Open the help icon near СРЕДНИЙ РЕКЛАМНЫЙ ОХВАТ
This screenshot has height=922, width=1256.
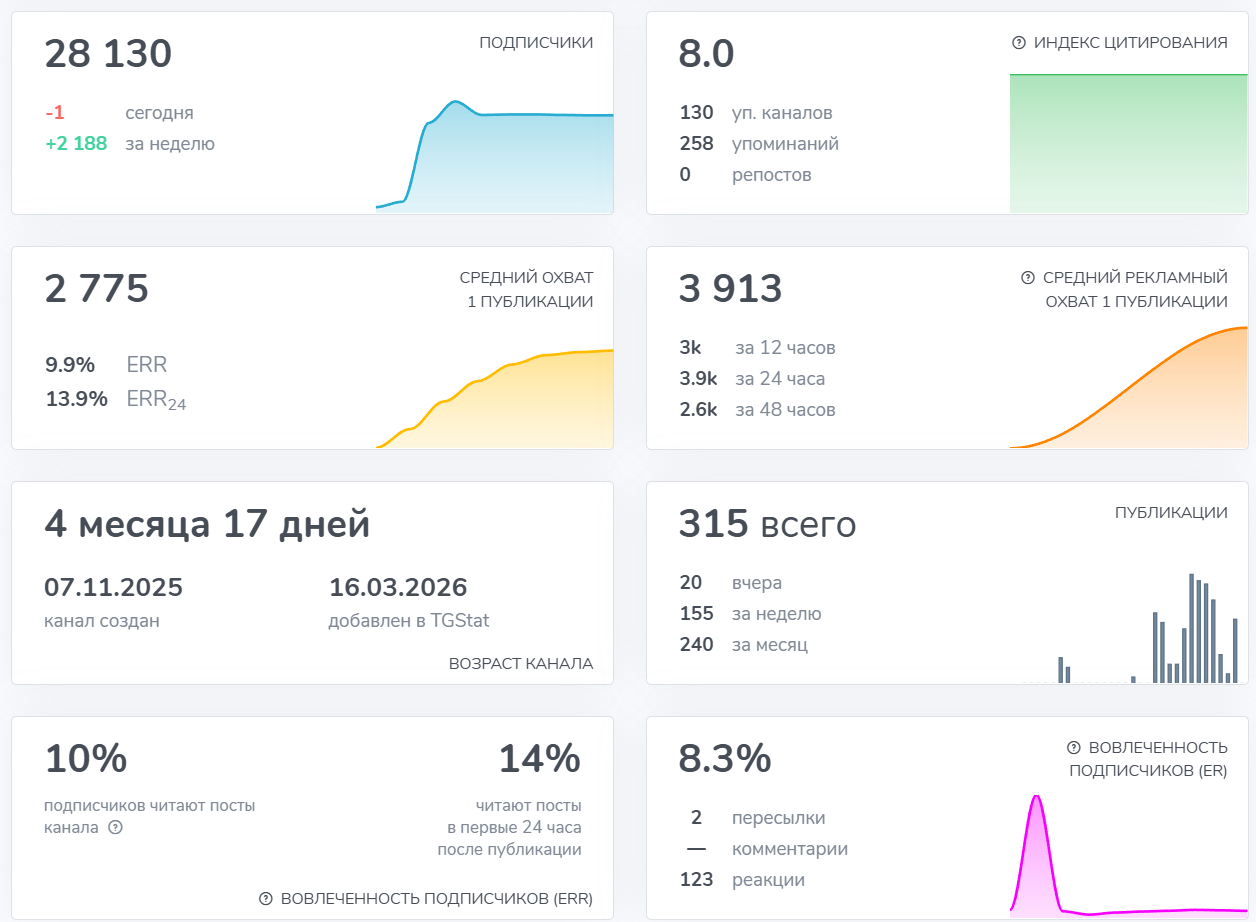pos(1027,277)
